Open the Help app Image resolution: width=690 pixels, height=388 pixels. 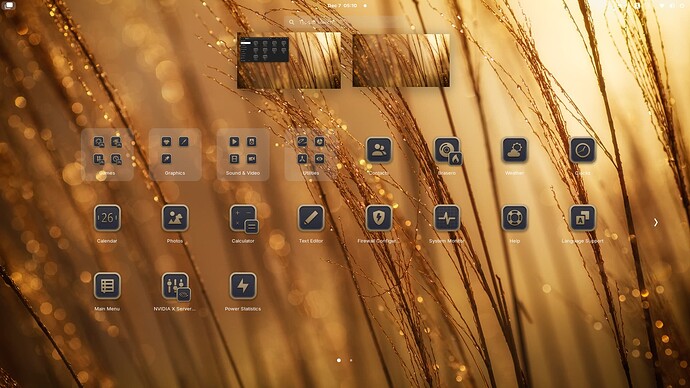[x=514, y=218]
